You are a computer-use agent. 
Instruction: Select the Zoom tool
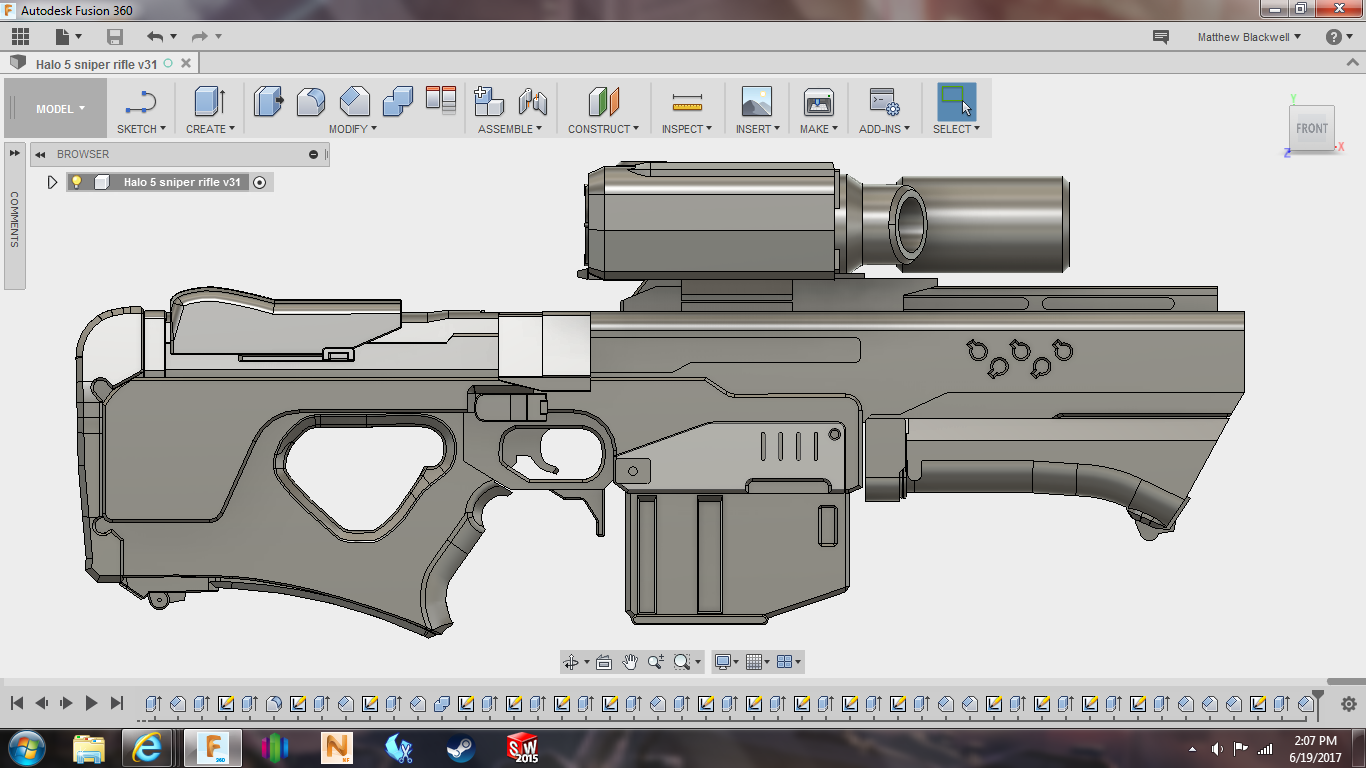(656, 662)
